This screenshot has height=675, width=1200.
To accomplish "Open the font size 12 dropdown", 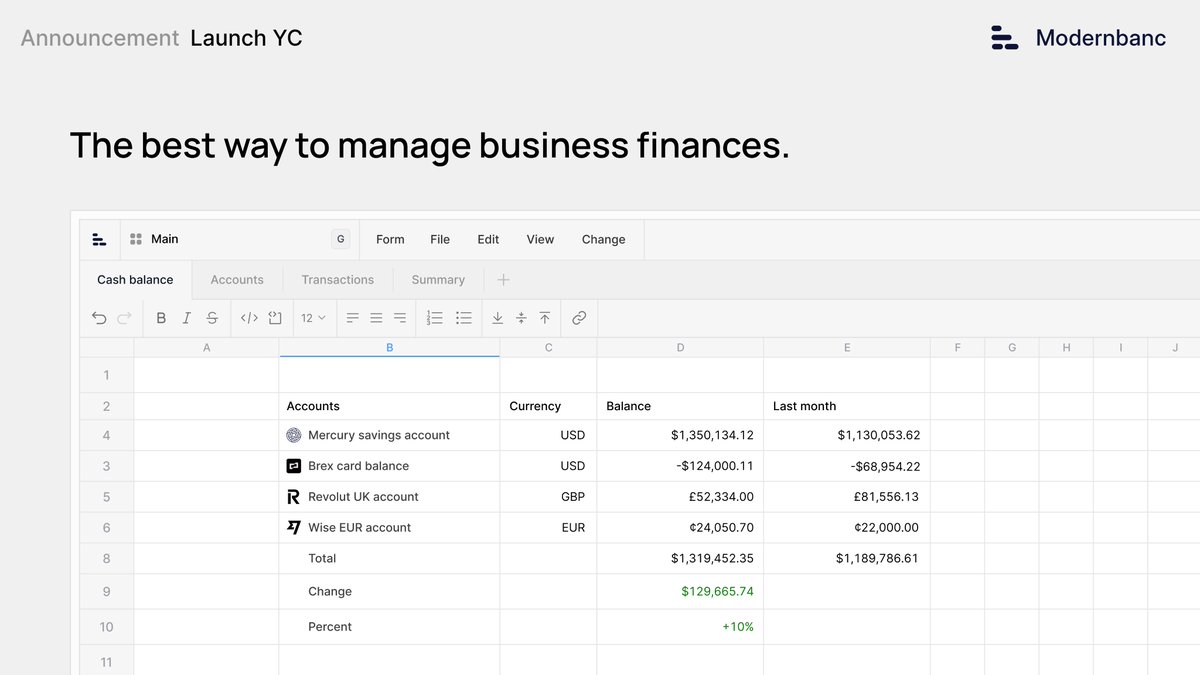I will pyautogui.click(x=313, y=318).
